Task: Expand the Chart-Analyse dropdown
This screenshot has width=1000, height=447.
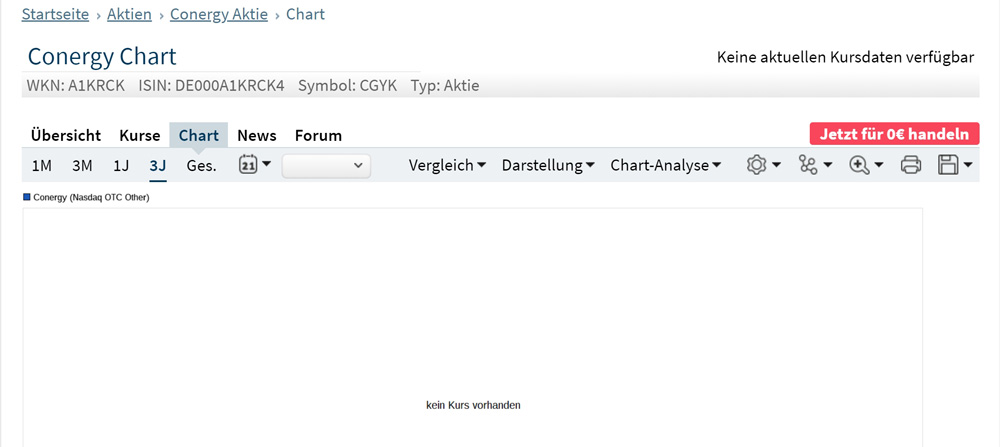Action: [666, 165]
